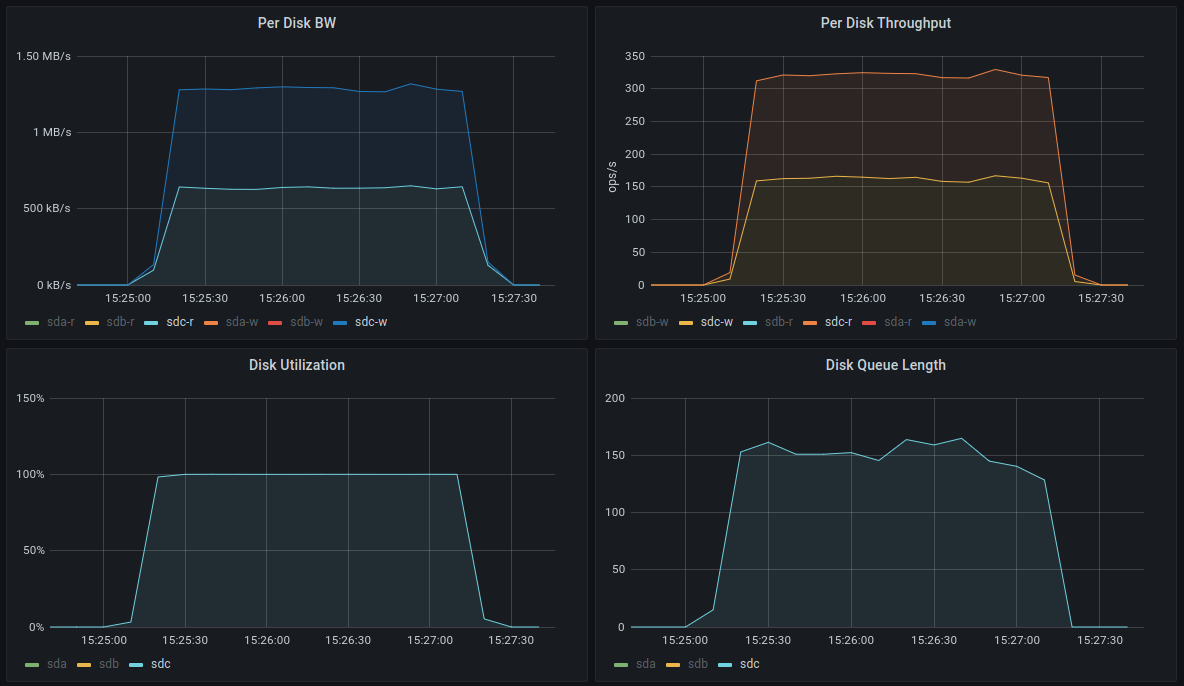Click cyan swatch of sdc in Disk Utilization legend
Image resolution: width=1184 pixels, height=686 pixels.
tap(136, 666)
